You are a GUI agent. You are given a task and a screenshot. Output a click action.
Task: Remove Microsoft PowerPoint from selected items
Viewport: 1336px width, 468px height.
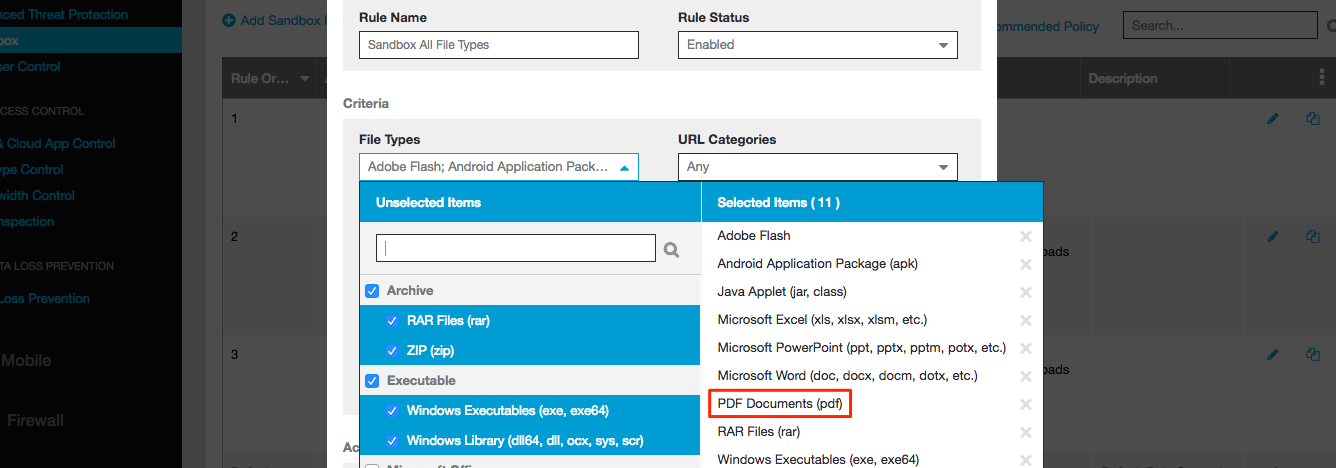pyautogui.click(x=1025, y=348)
